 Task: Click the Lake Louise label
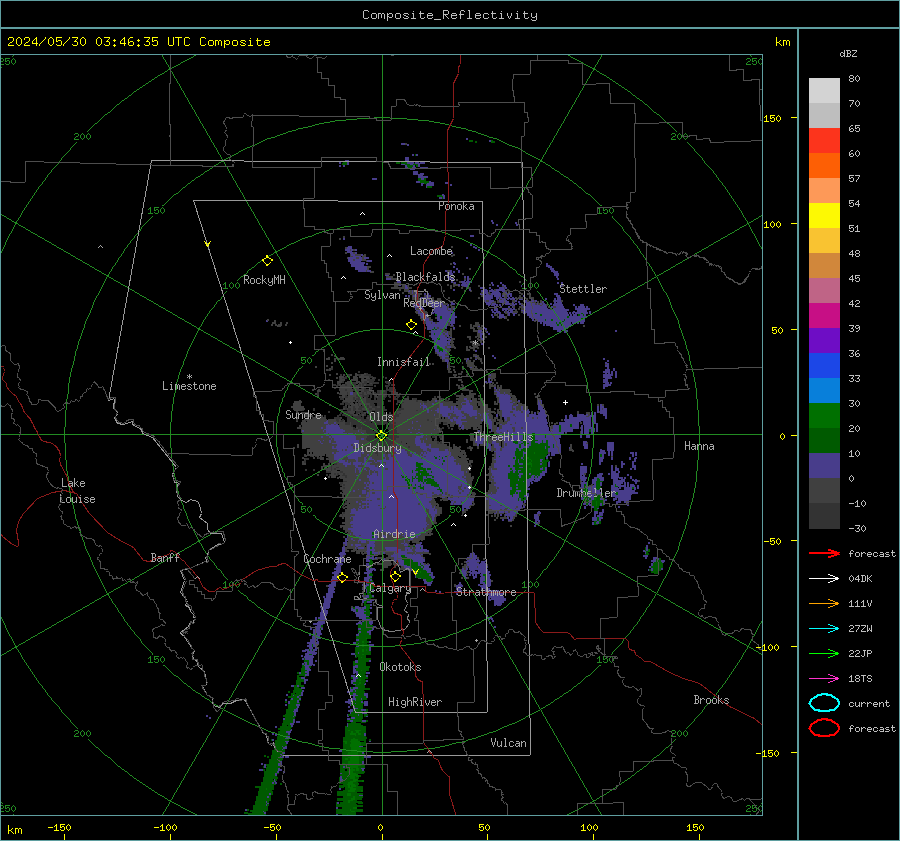tap(77, 491)
